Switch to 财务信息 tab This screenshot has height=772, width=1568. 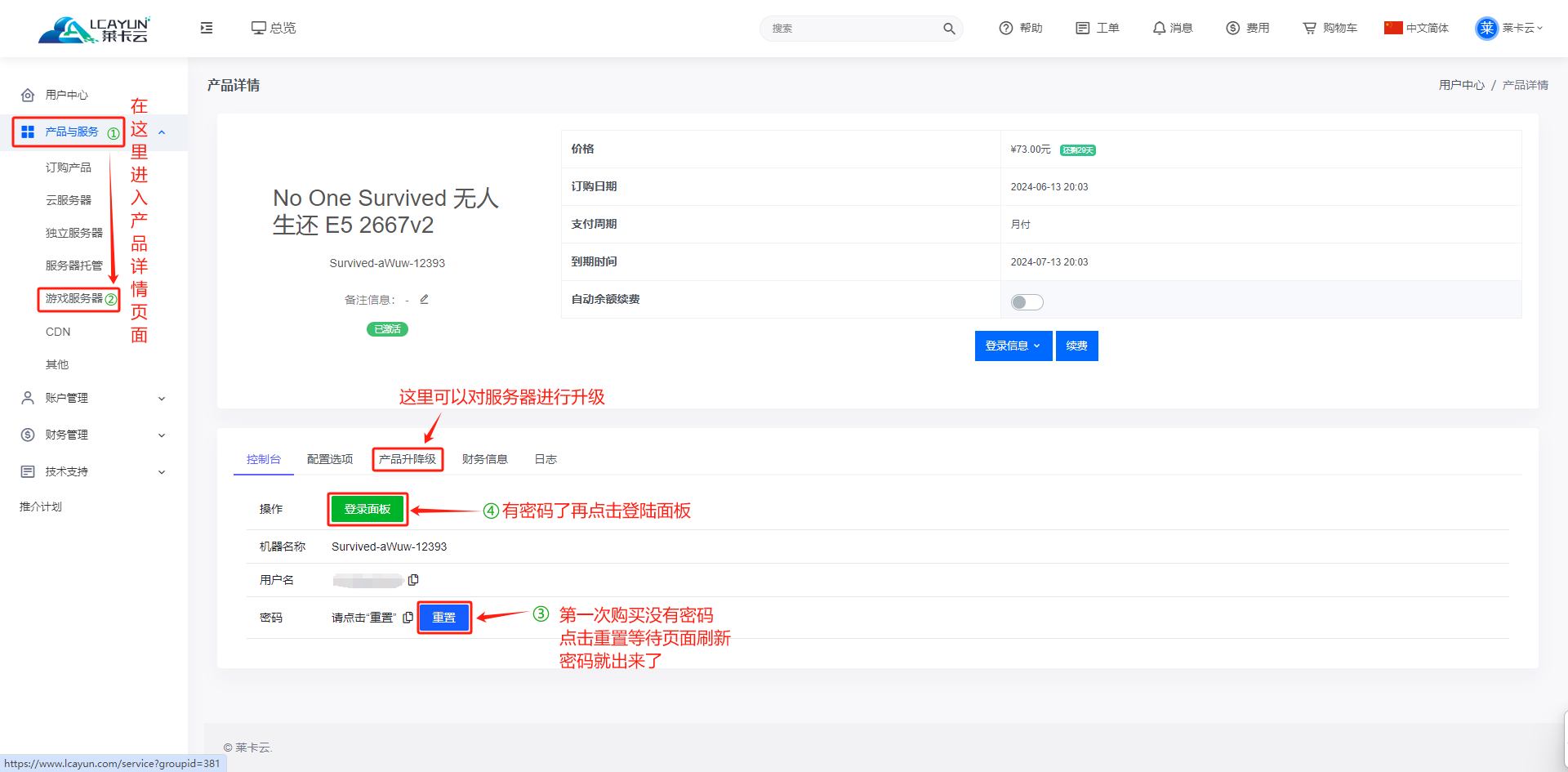click(x=485, y=459)
